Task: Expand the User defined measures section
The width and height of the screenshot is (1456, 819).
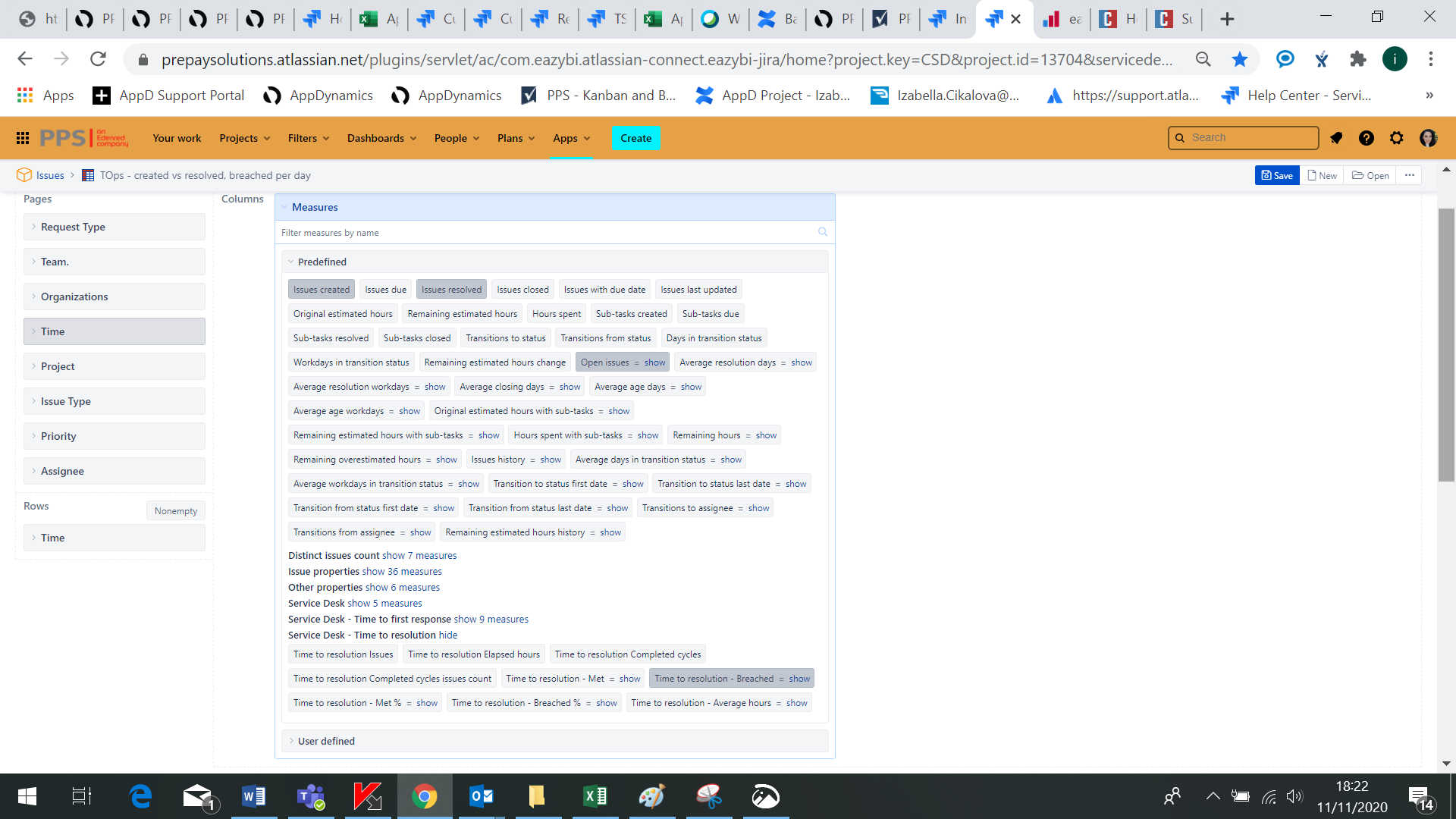Action: tap(326, 741)
